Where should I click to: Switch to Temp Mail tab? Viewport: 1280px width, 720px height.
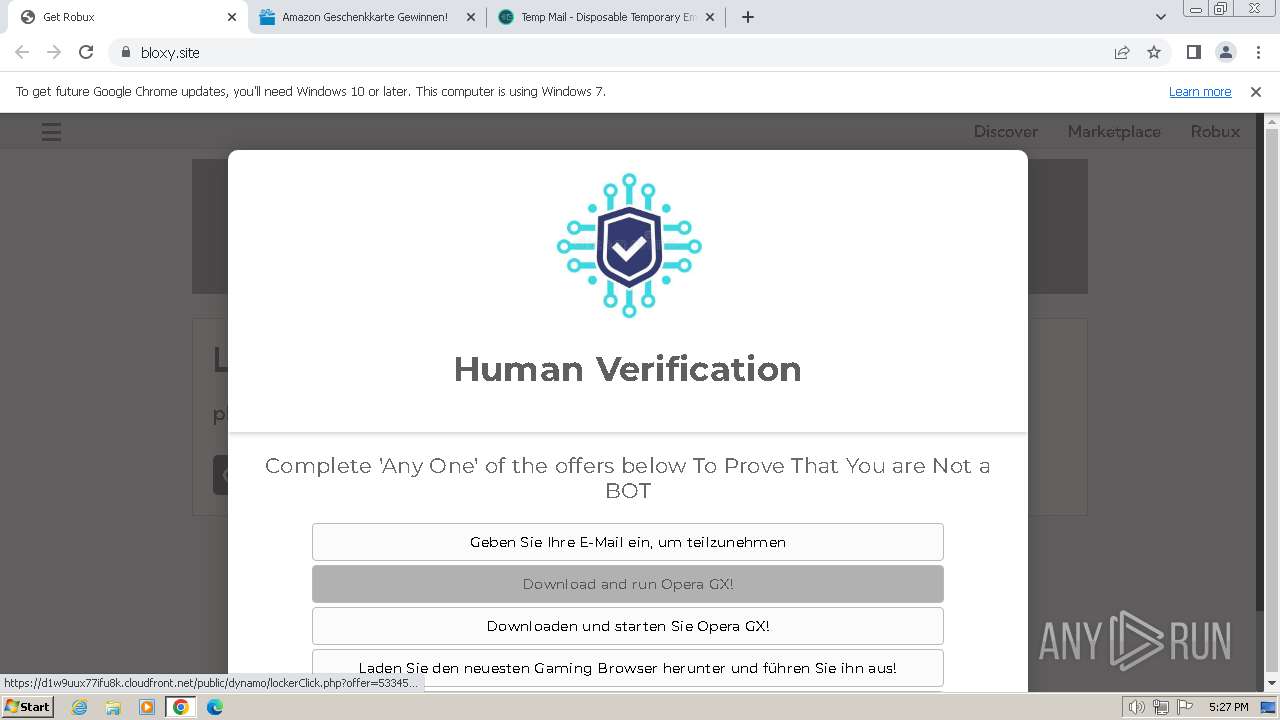604,17
